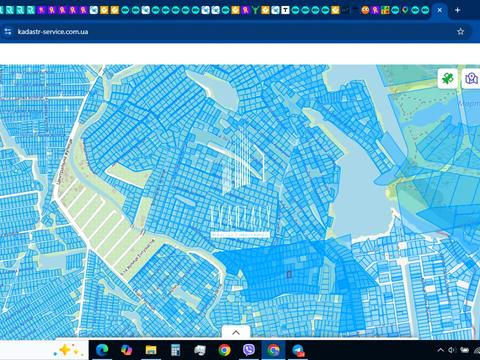Open Viber from the taskbar
The image size is (480, 360).
249,350
